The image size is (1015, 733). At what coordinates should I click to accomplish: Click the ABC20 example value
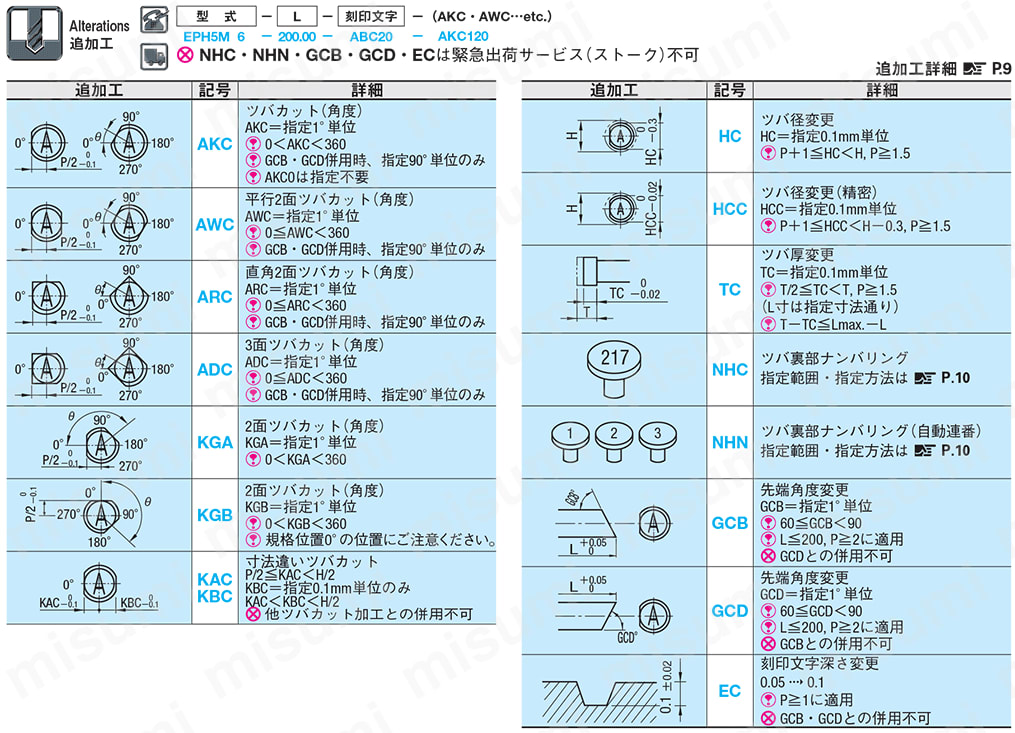[x=371, y=37]
